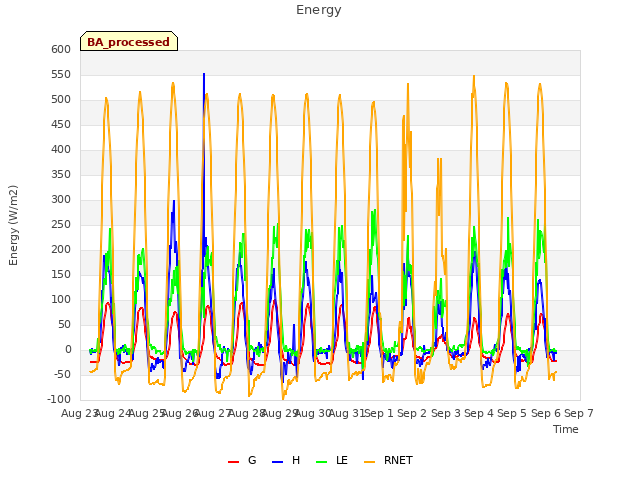
Task: Click the 450 y-axis tick label
Action: tap(61, 124)
